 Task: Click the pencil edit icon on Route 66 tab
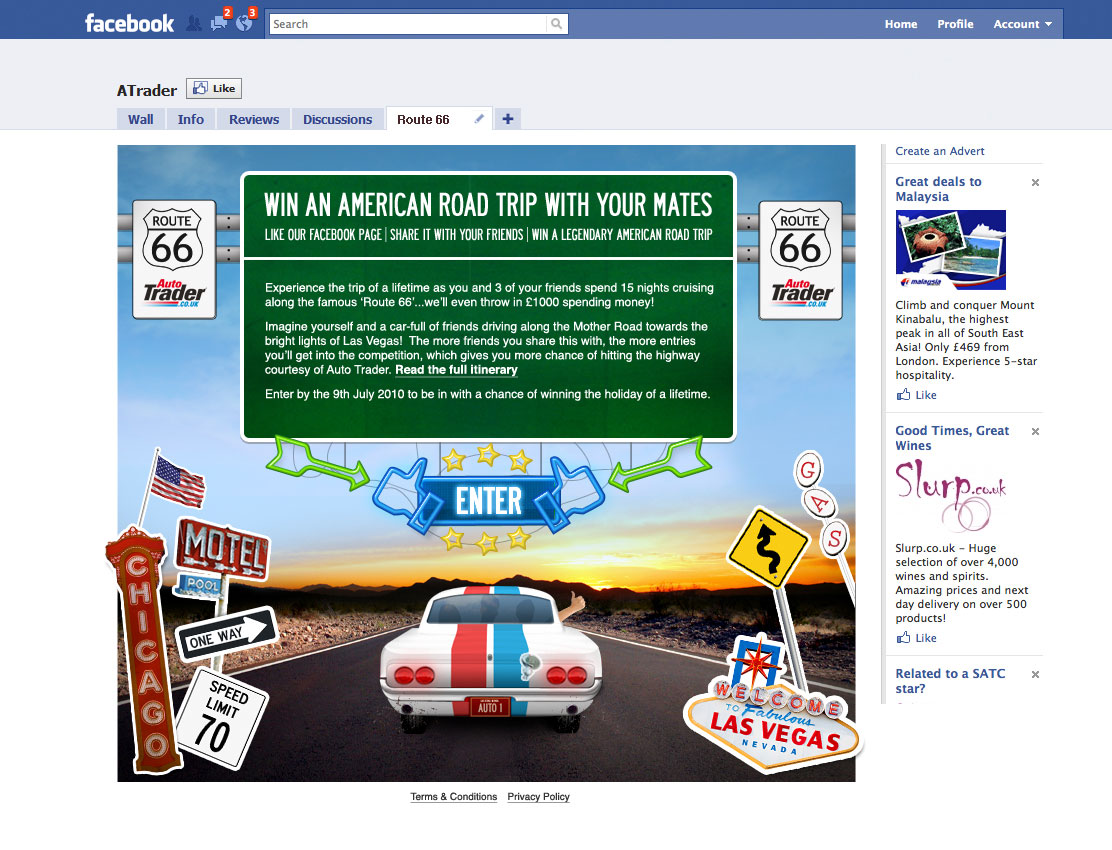coord(479,119)
